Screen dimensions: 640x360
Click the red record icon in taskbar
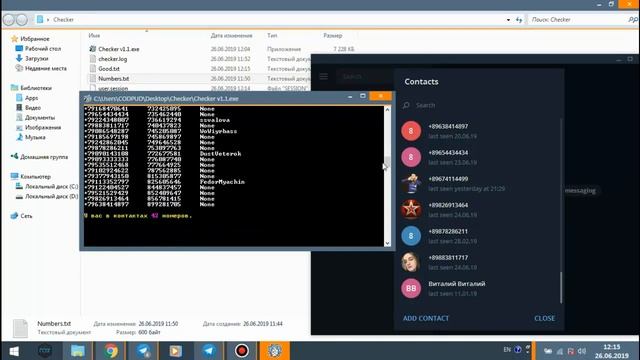pos(242,351)
